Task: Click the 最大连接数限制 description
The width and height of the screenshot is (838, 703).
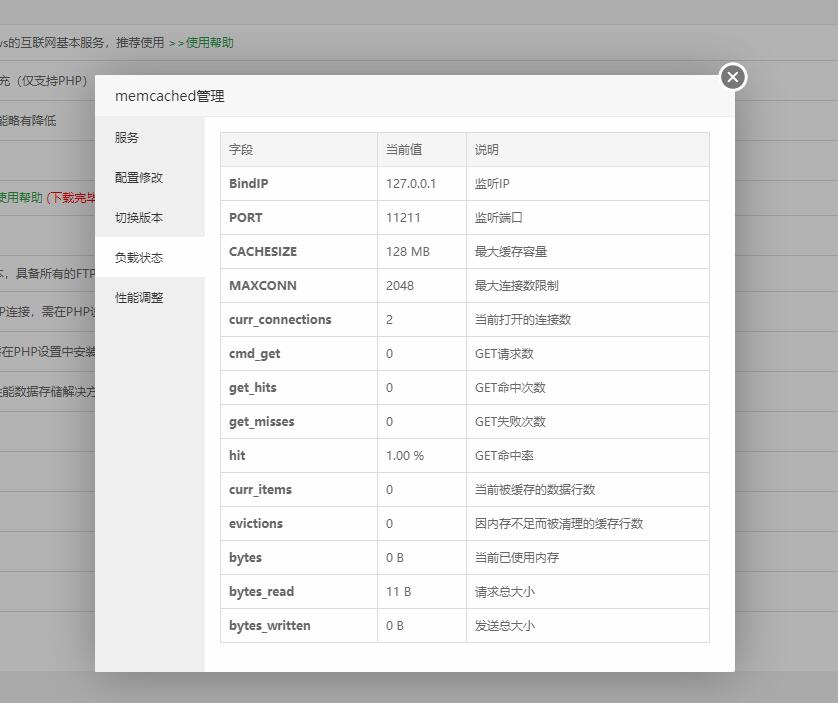Action: pyautogui.click(x=517, y=285)
